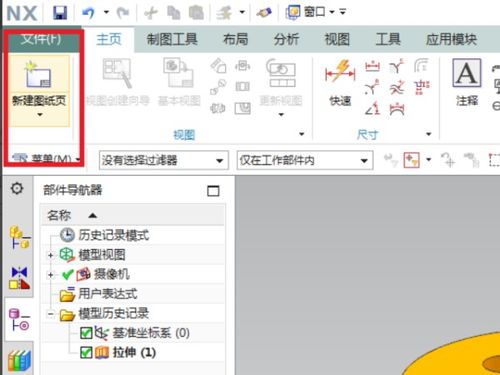
Task: Click the 新建图纸页 new sheet icon
Action: [38, 75]
